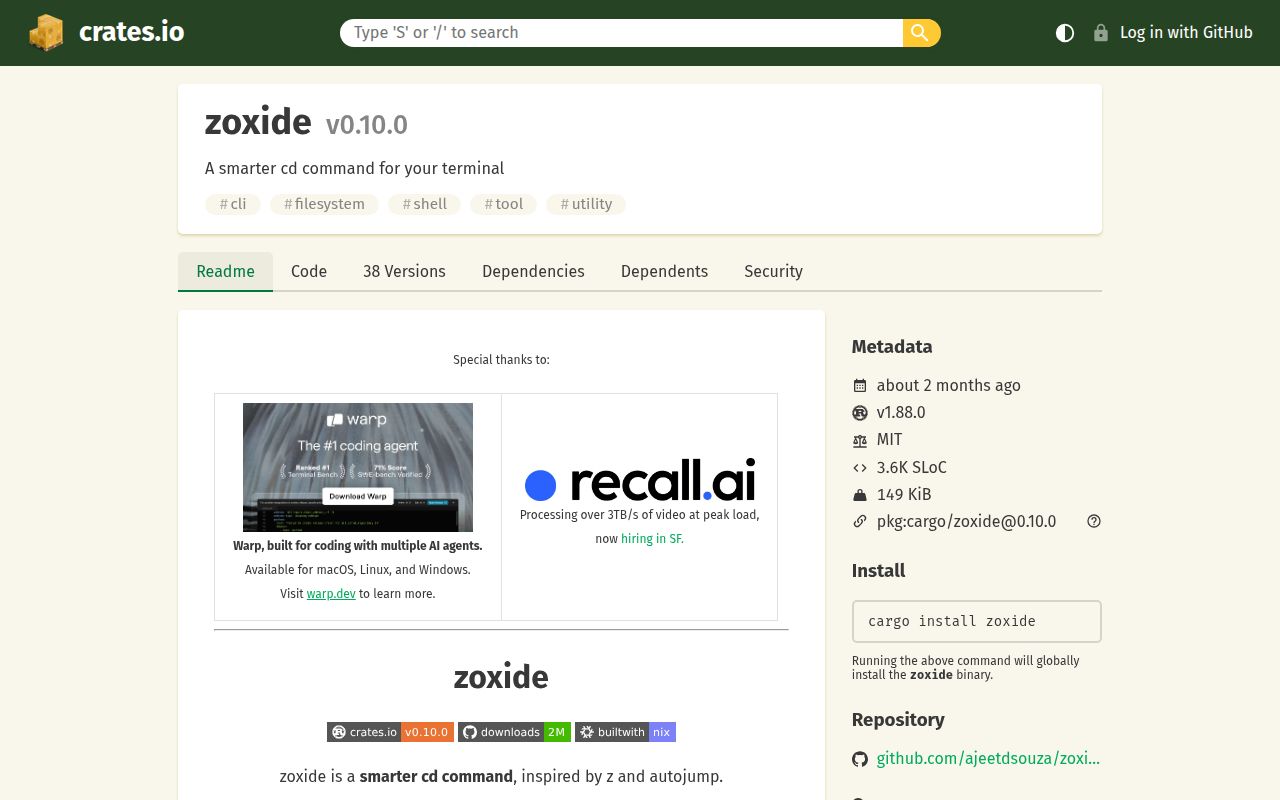Click the crates.io logo icon
Image resolution: width=1280 pixels, height=800 pixels.
click(x=46, y=32)
